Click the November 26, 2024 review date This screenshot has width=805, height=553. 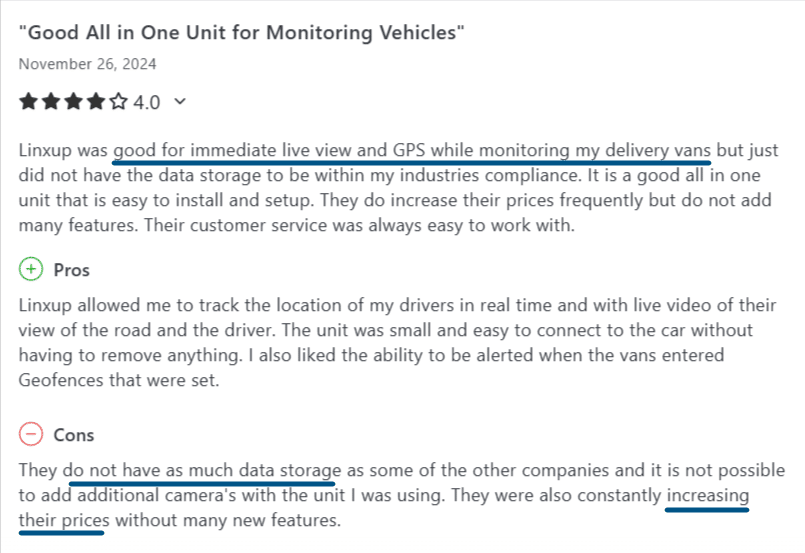(x=87, y=64)
